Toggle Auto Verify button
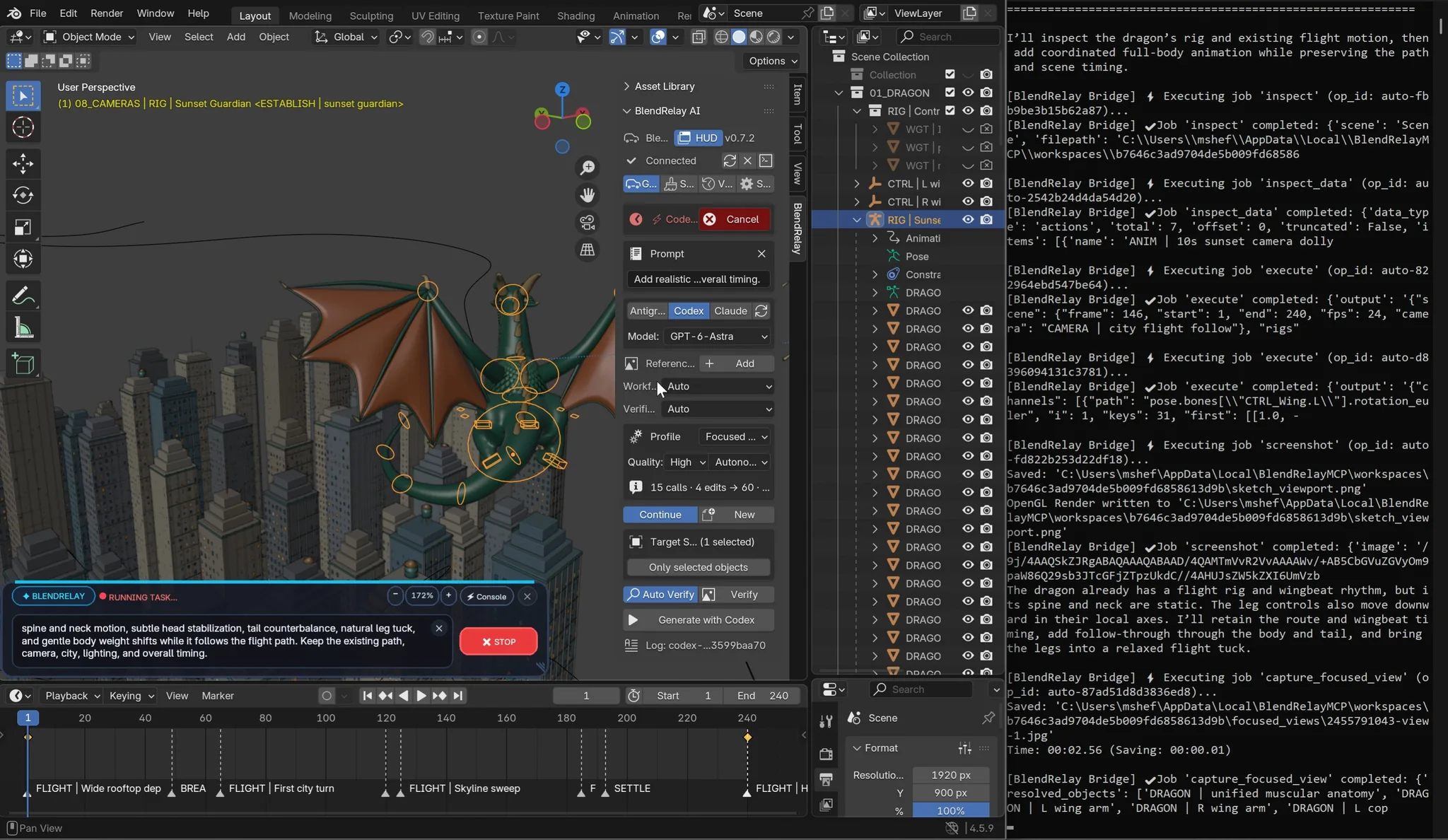1448x840 pixels. click(660, 595)
